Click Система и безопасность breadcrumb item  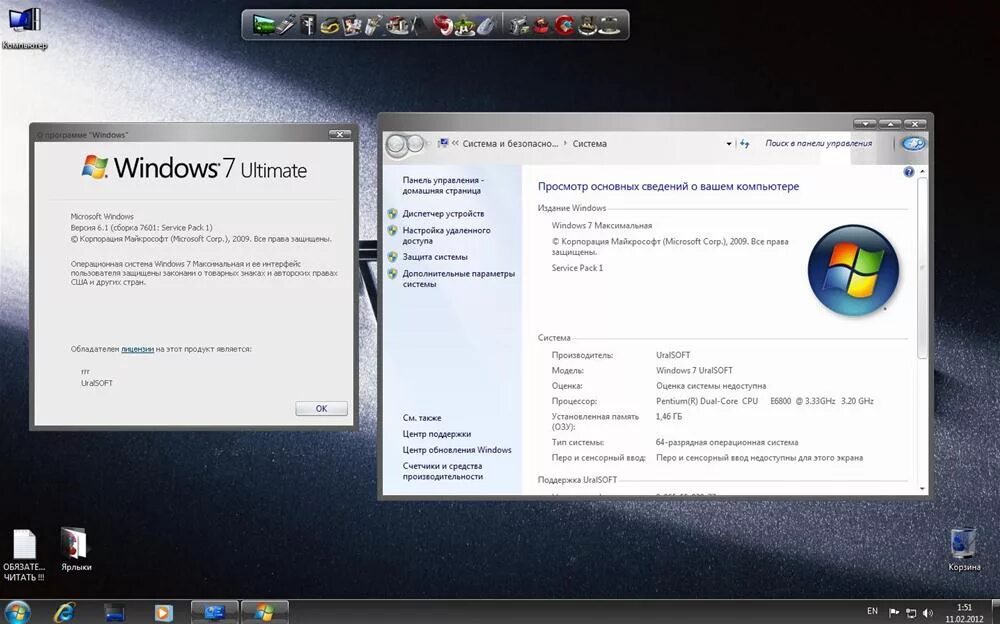point(513,143)
